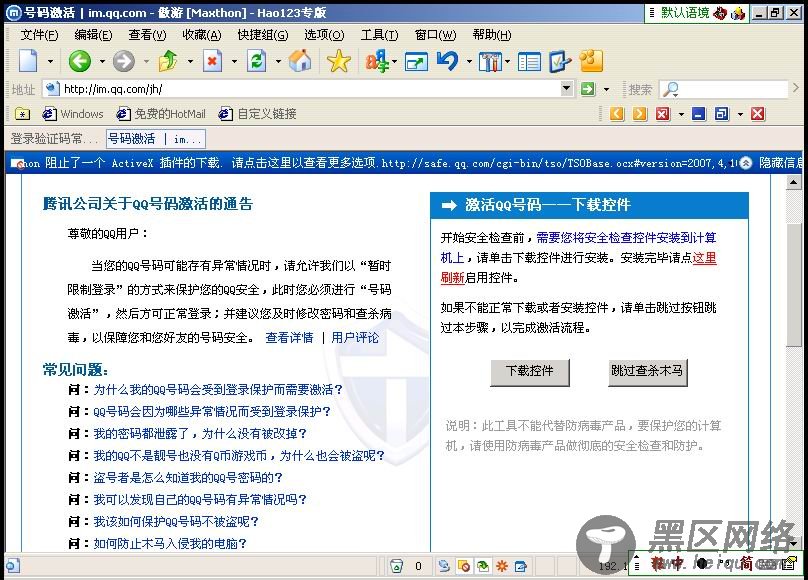Click favorites folder icon on links bar
The height and width of the screenshot is (580, 808).
point(23,114)
